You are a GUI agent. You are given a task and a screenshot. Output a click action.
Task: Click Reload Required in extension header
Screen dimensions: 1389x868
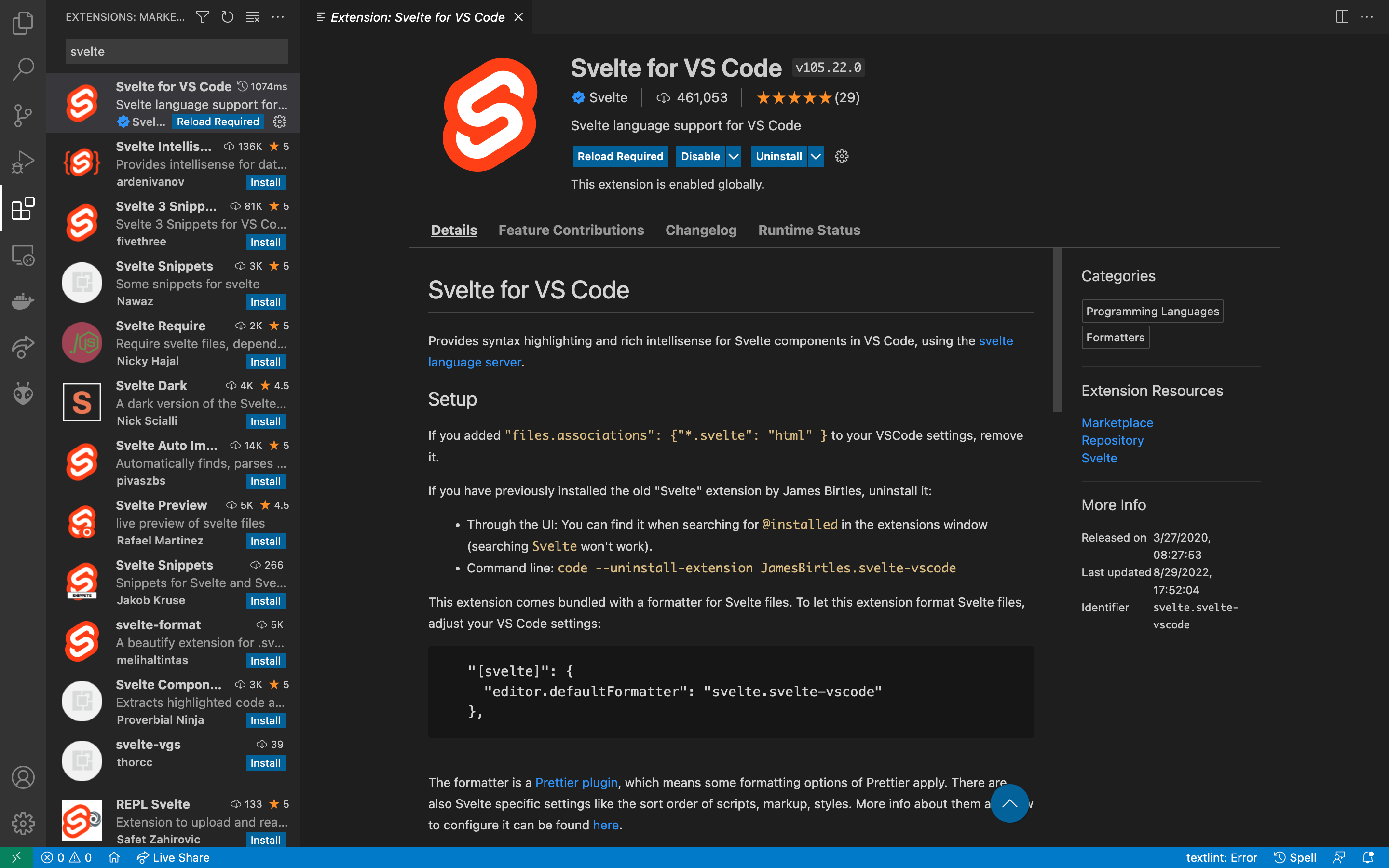[620, 156]
